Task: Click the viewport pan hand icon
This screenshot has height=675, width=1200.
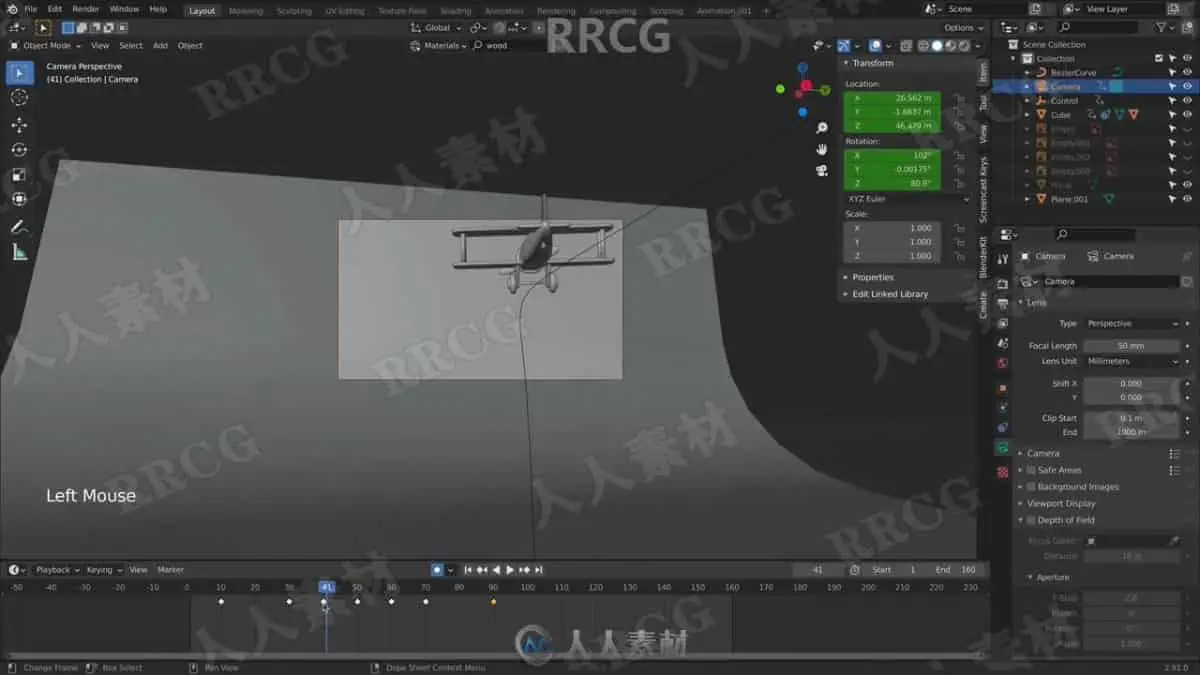Action: [822, 149]
